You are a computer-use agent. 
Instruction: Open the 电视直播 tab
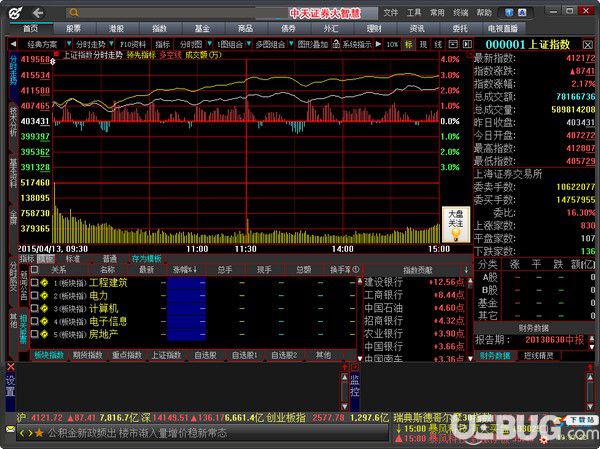503,28
